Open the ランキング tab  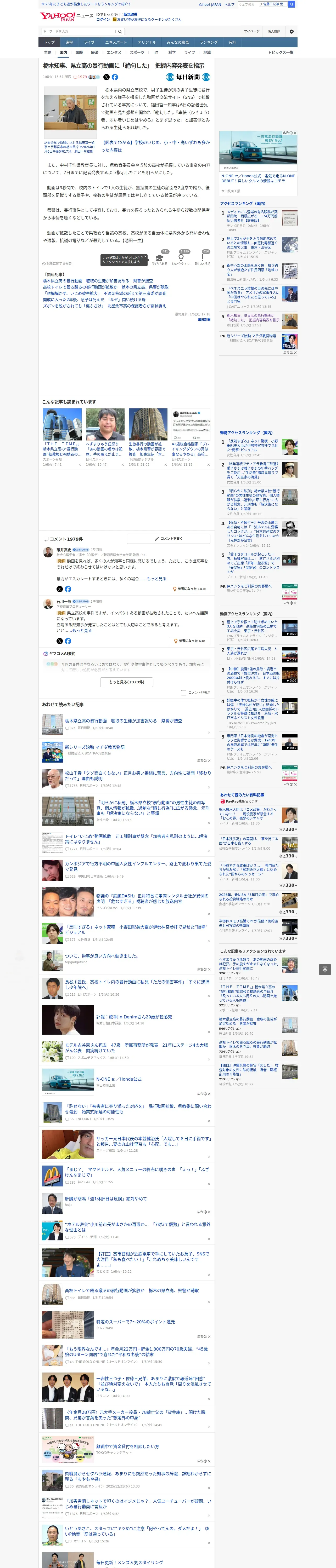pyautogui.click(x=209, y=42)
